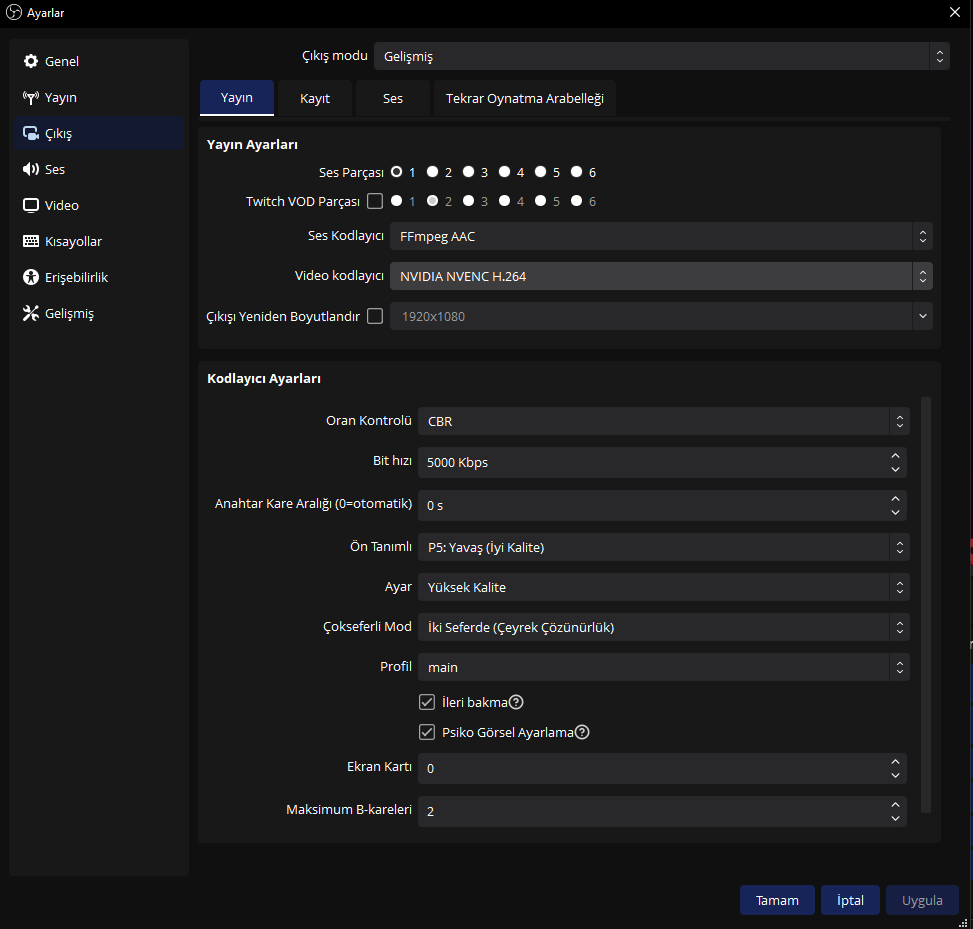Screen dimensions: 973x929
Task: Increase Anahtar Kare Aralığı value
Action: tap(895, 498)
